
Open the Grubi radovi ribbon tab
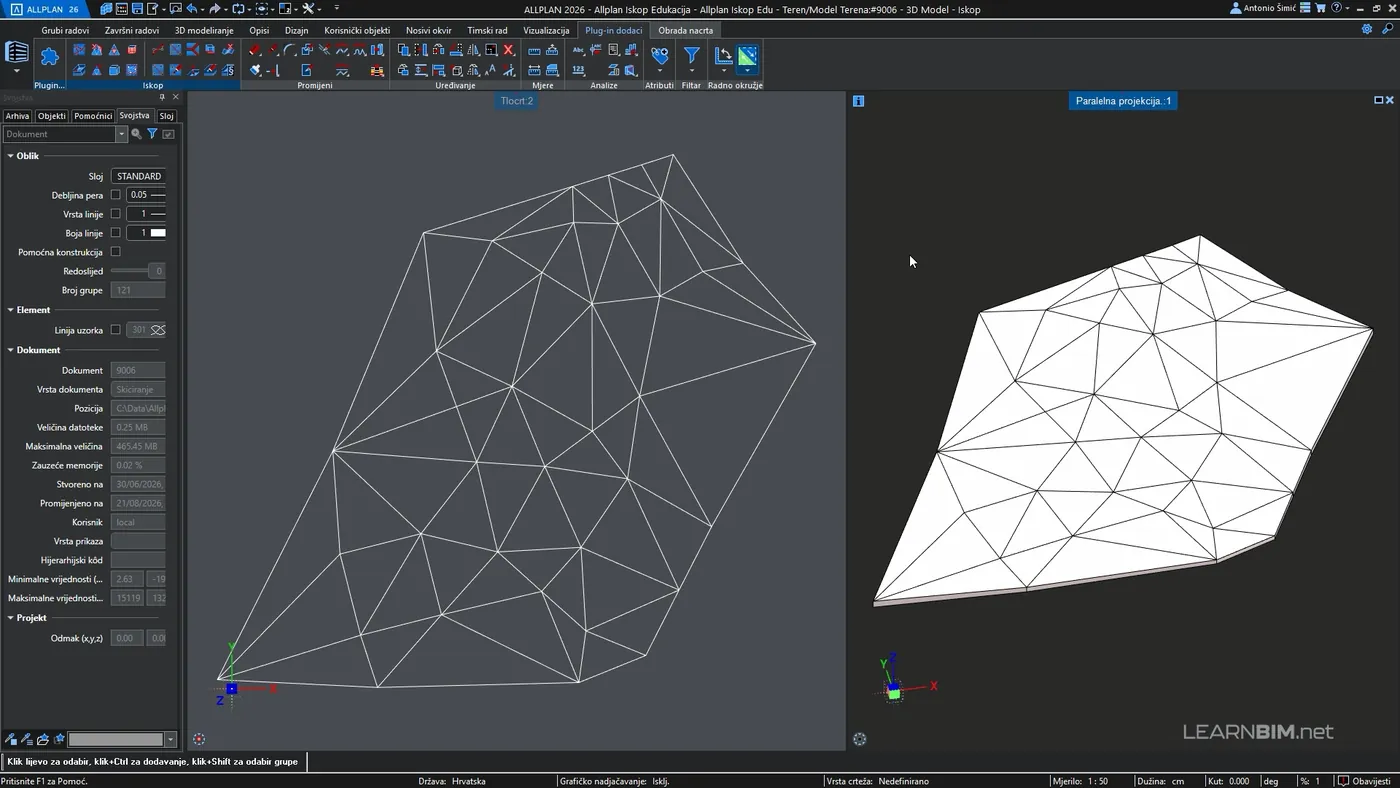pos(65,30)
